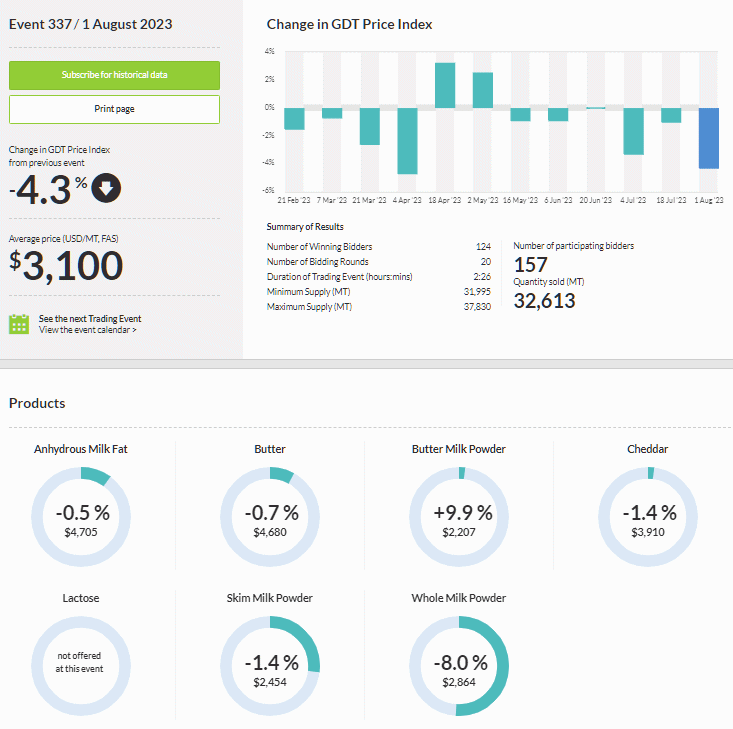Click the Summary of Results heading
This screenshot has height=729, width=733.
coord(305,227)
